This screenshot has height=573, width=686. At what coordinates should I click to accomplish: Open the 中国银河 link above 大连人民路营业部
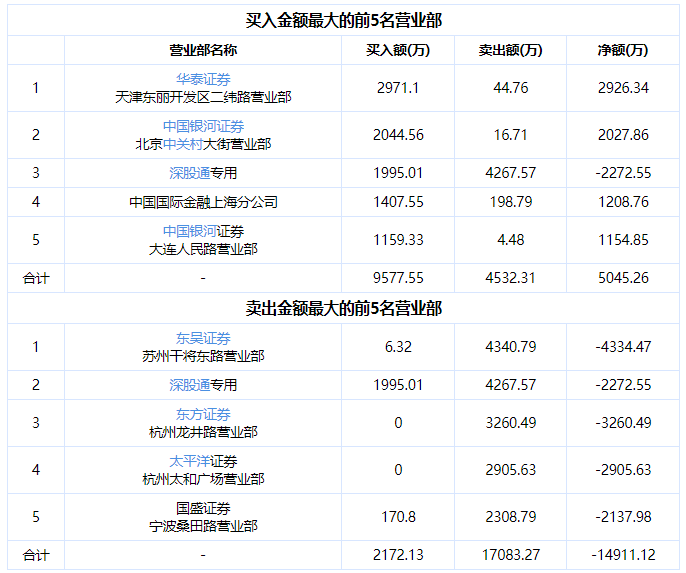point(189,231)
